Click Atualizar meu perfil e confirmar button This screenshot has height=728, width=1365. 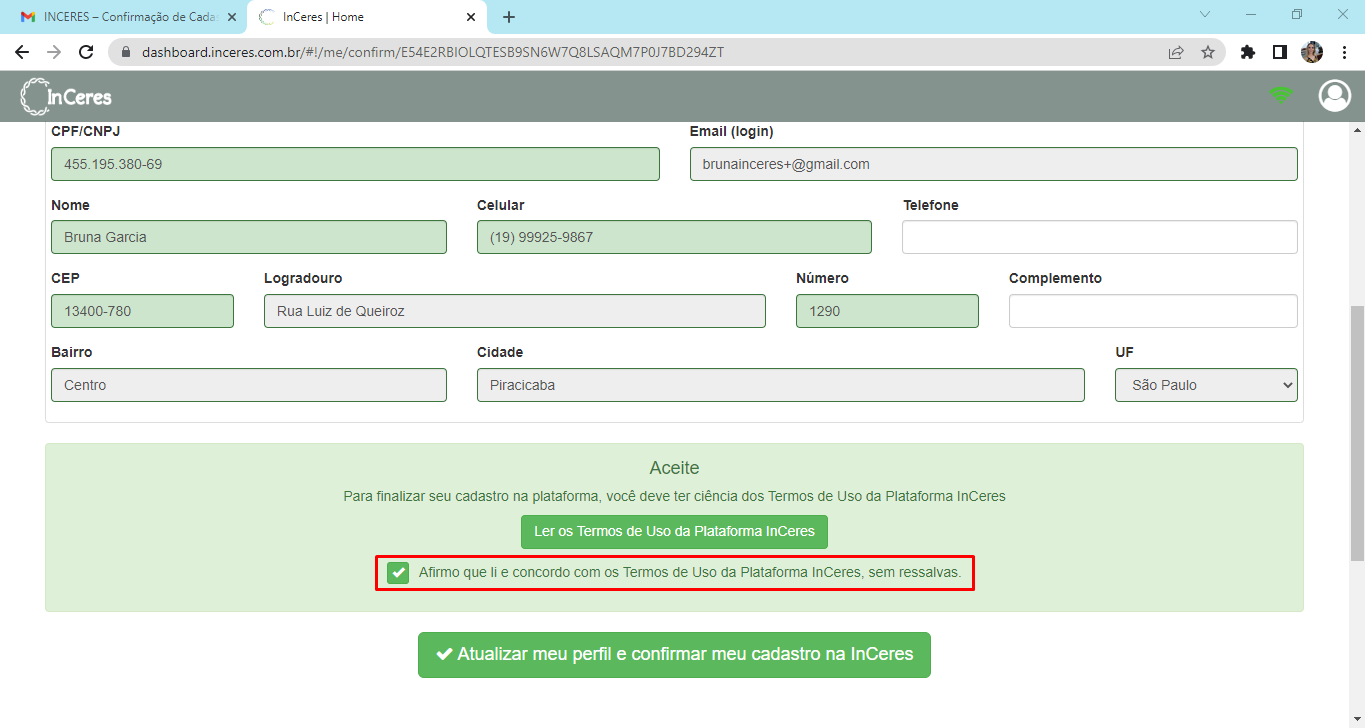click(x=674, y=655)
